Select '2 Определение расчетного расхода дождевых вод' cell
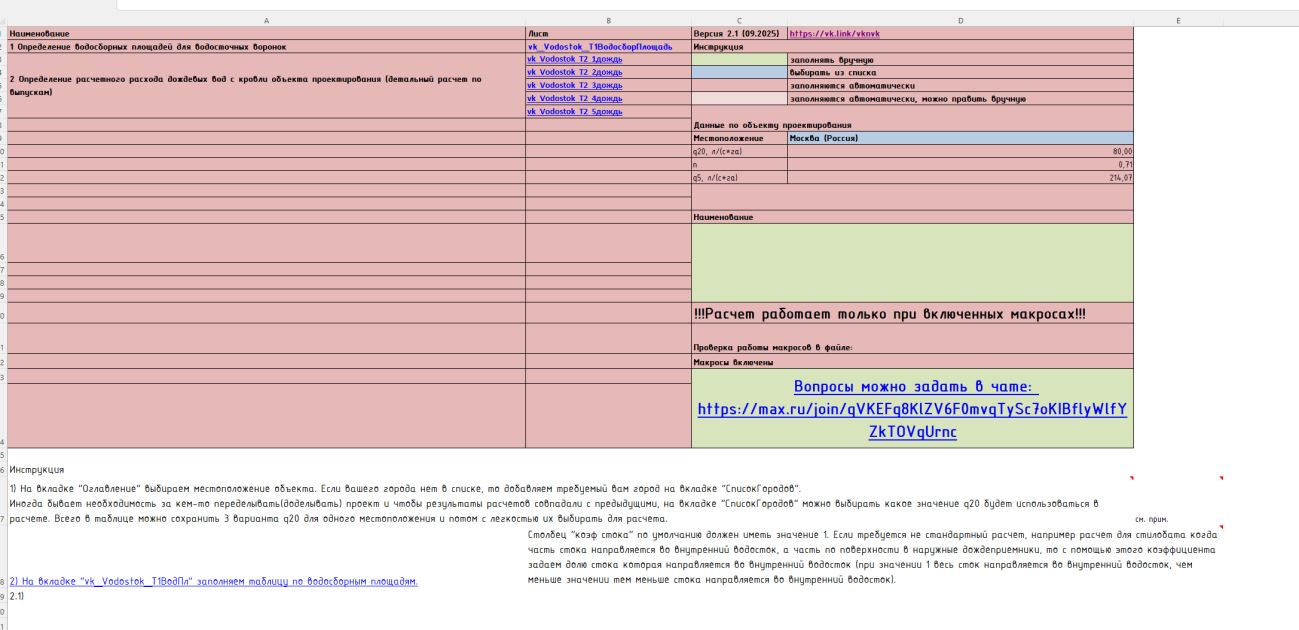The width and height of the screenshot is (1299, 630). [266, 85]
